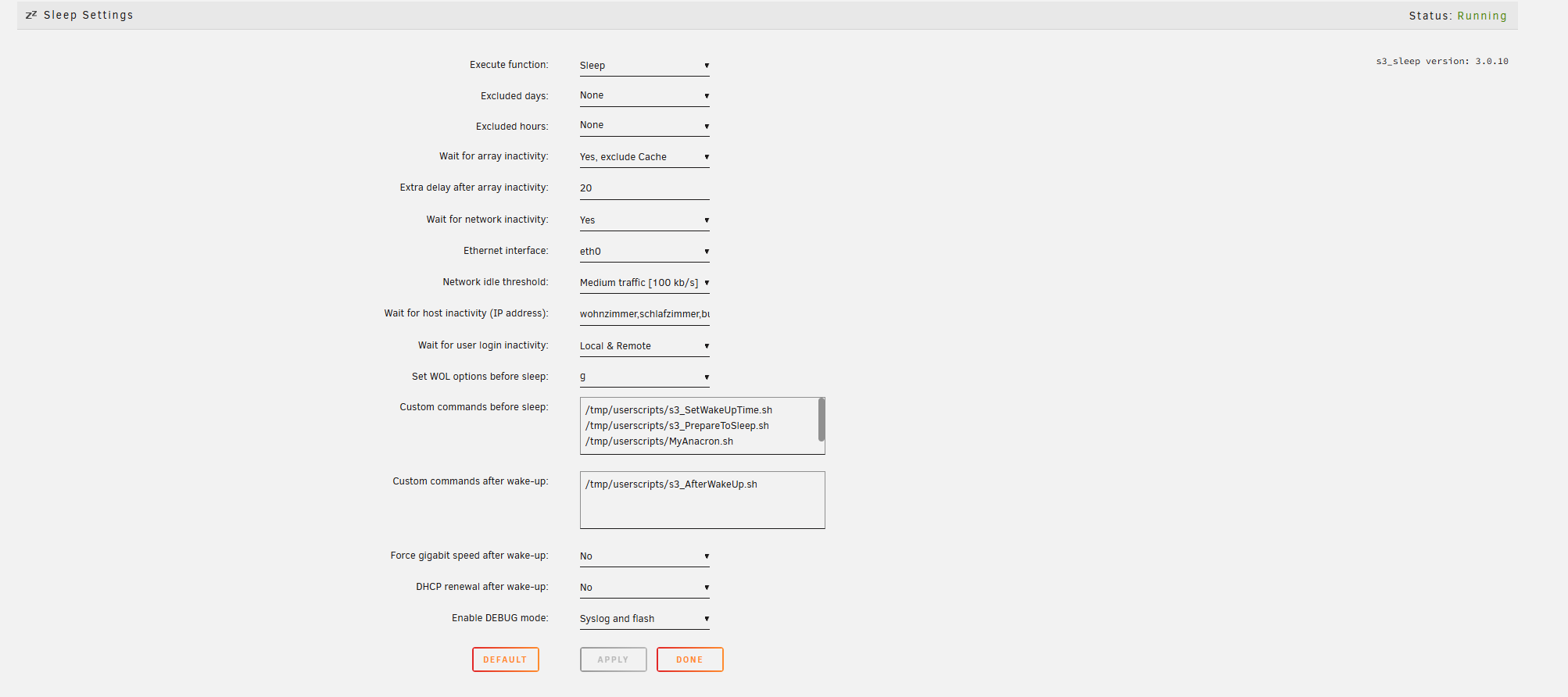Open the Set WOL options before sleep dropdown
The image size is (1568, 697).
[x=644, y=377]
